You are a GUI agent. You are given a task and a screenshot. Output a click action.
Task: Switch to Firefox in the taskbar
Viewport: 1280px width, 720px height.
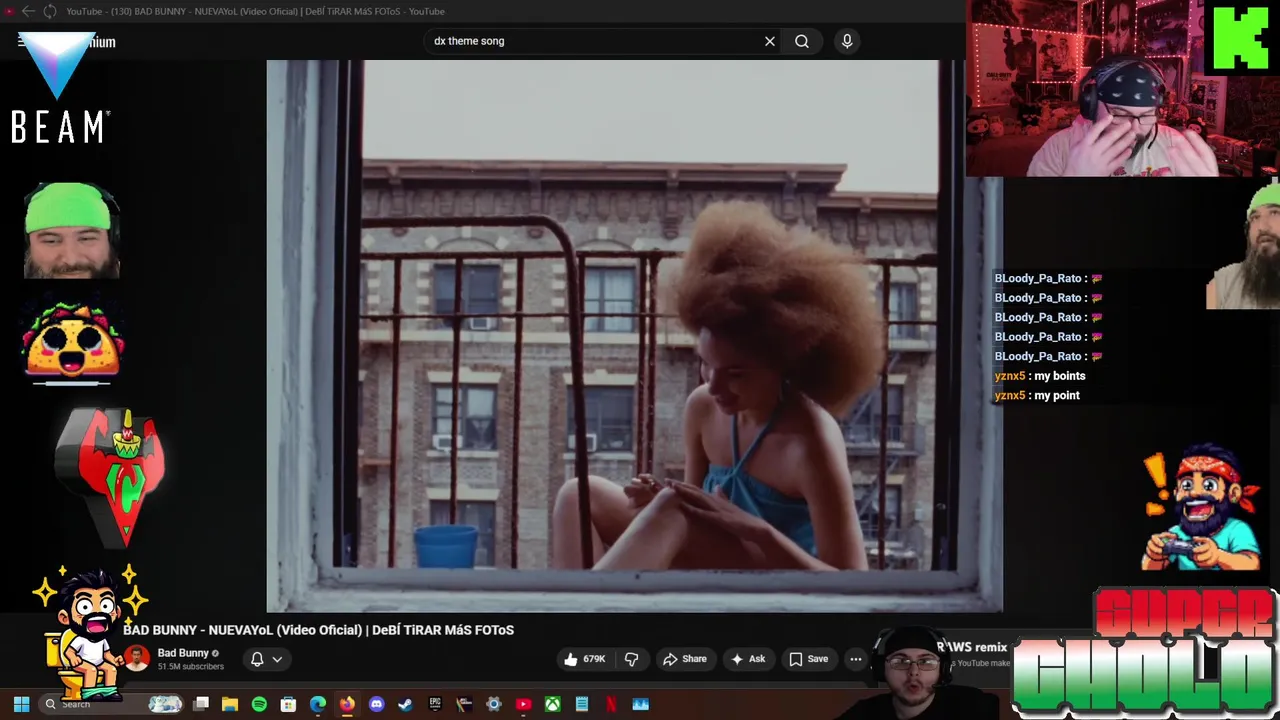(347, 704)
